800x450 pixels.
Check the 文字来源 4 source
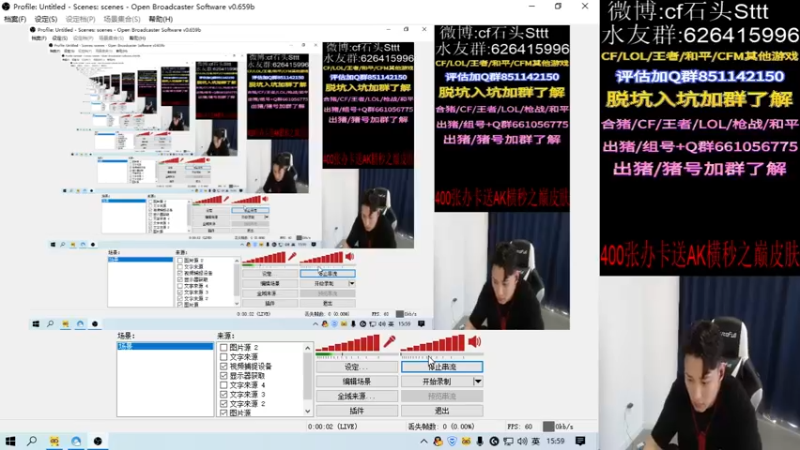[x=223, y=385]
